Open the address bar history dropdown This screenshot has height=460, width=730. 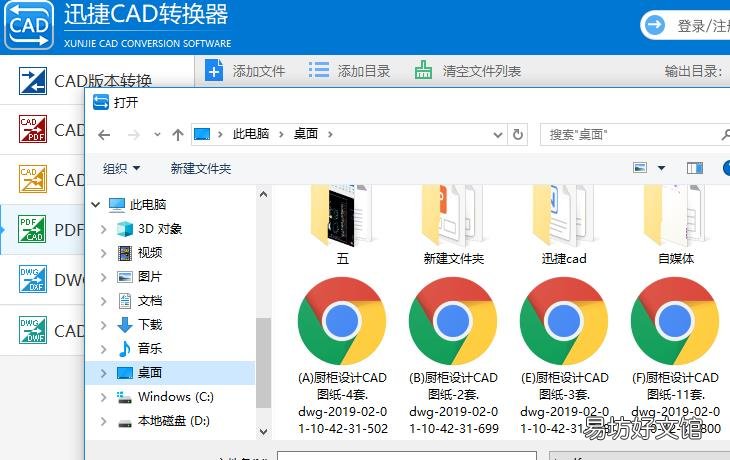point(498,135)
